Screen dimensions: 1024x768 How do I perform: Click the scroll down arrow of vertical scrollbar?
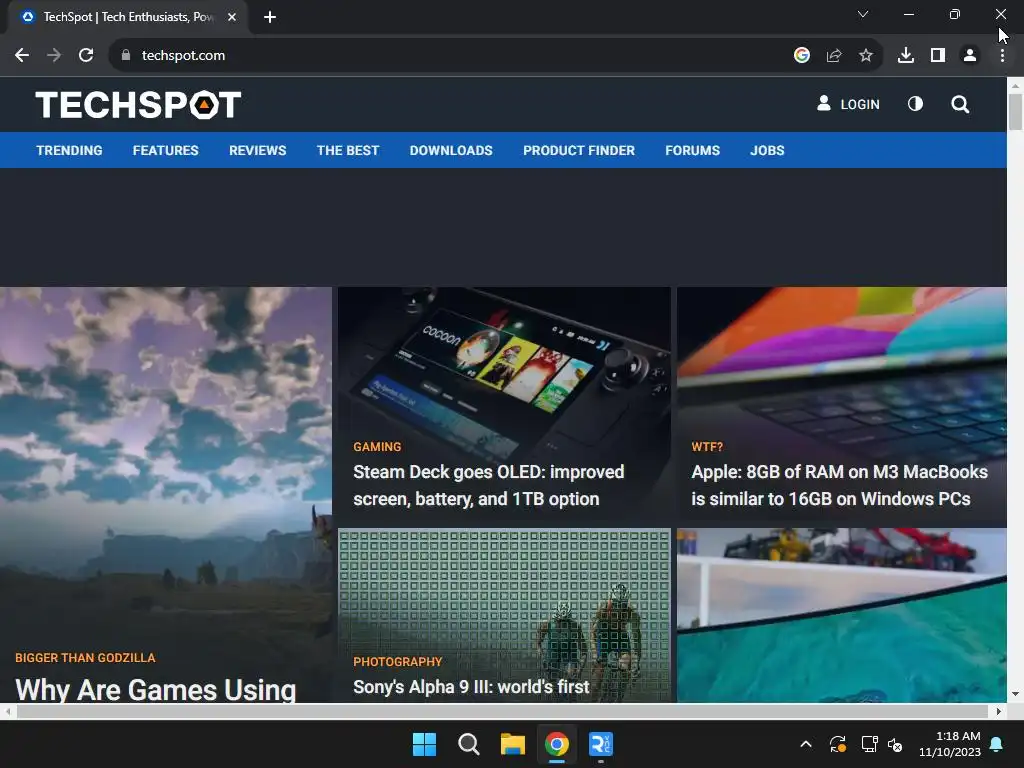tap(1015, 694)
